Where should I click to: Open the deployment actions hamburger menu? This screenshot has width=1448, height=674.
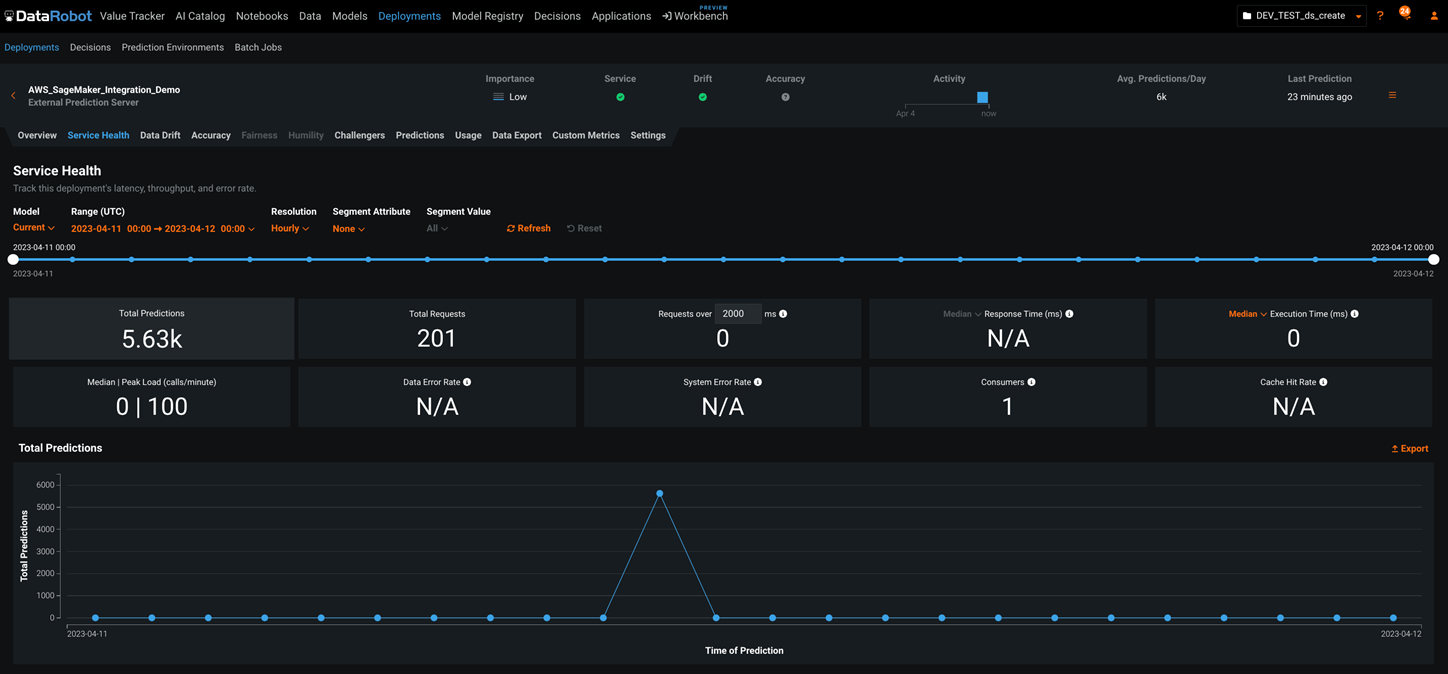1392,96
